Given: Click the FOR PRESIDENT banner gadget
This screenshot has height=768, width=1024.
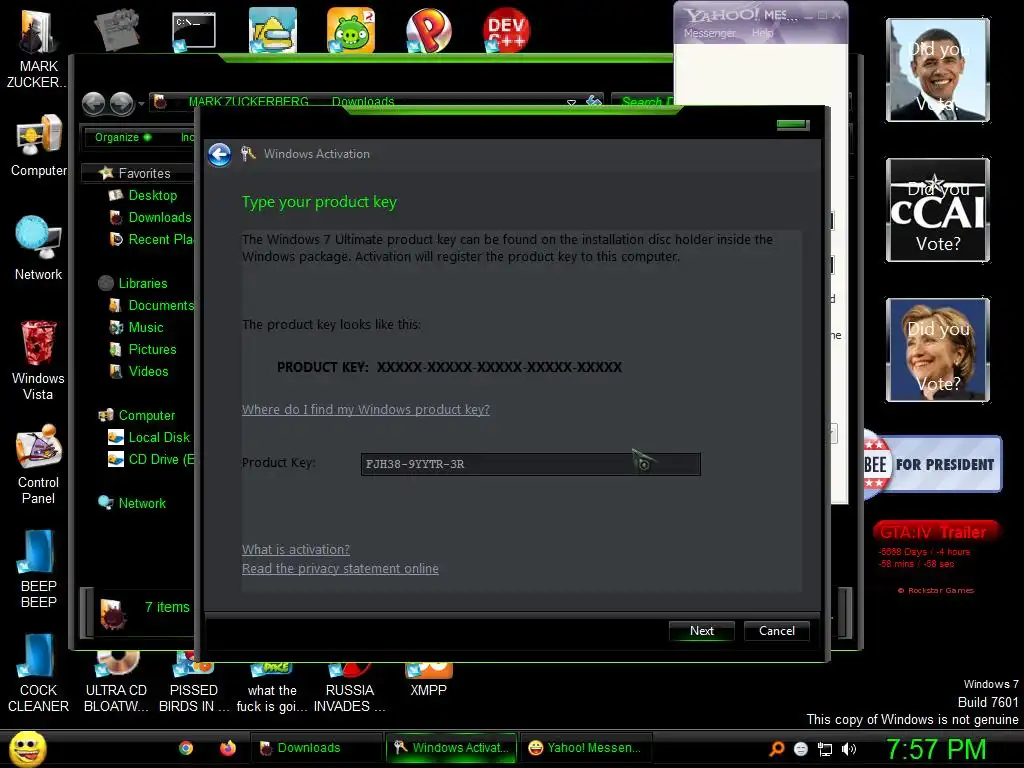Looking at the screenshot, I should [933, 464].
